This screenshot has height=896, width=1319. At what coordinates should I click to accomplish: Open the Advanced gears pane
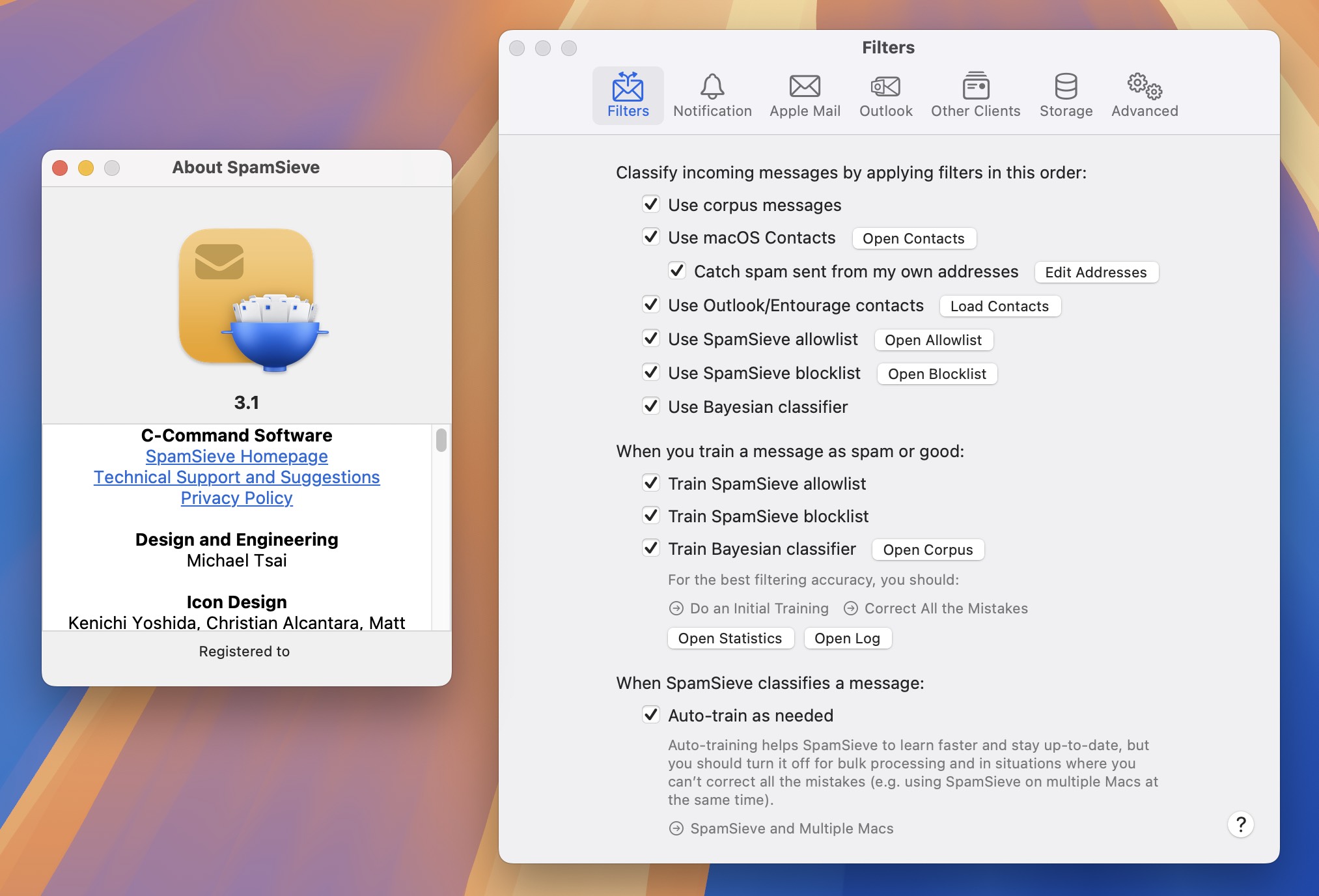pos(1145,95)
